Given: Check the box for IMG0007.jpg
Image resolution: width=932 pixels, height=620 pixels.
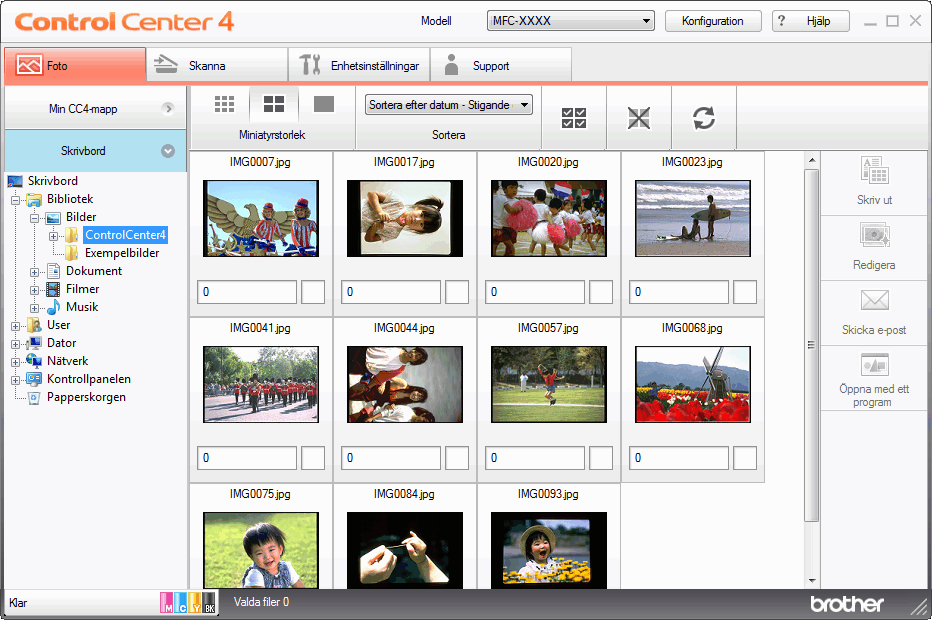Looking at the screenshot, I should [313, 292].
